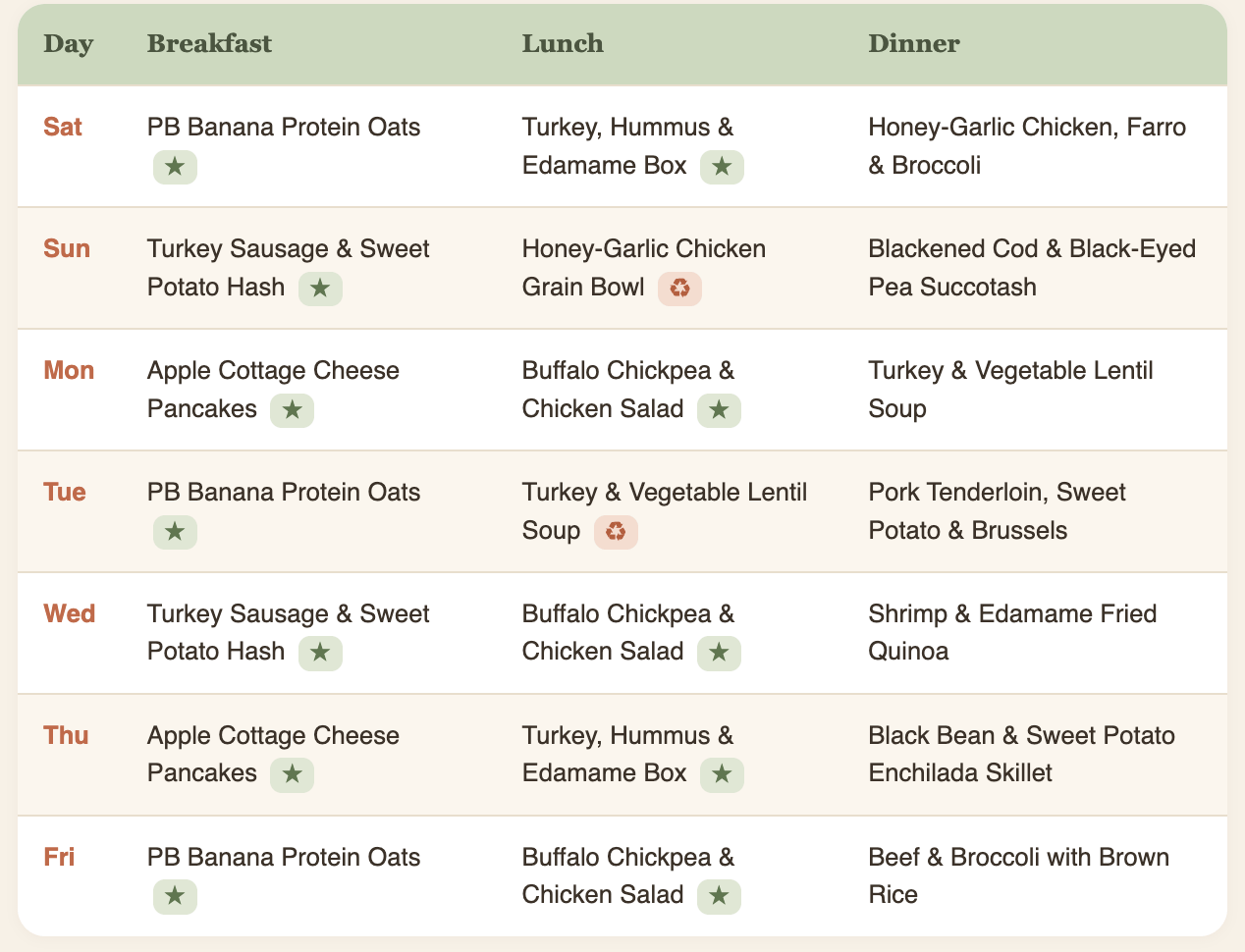Open Pork Tenderloin, Sweet Potato & Brussels dinner

coord(997,511)
